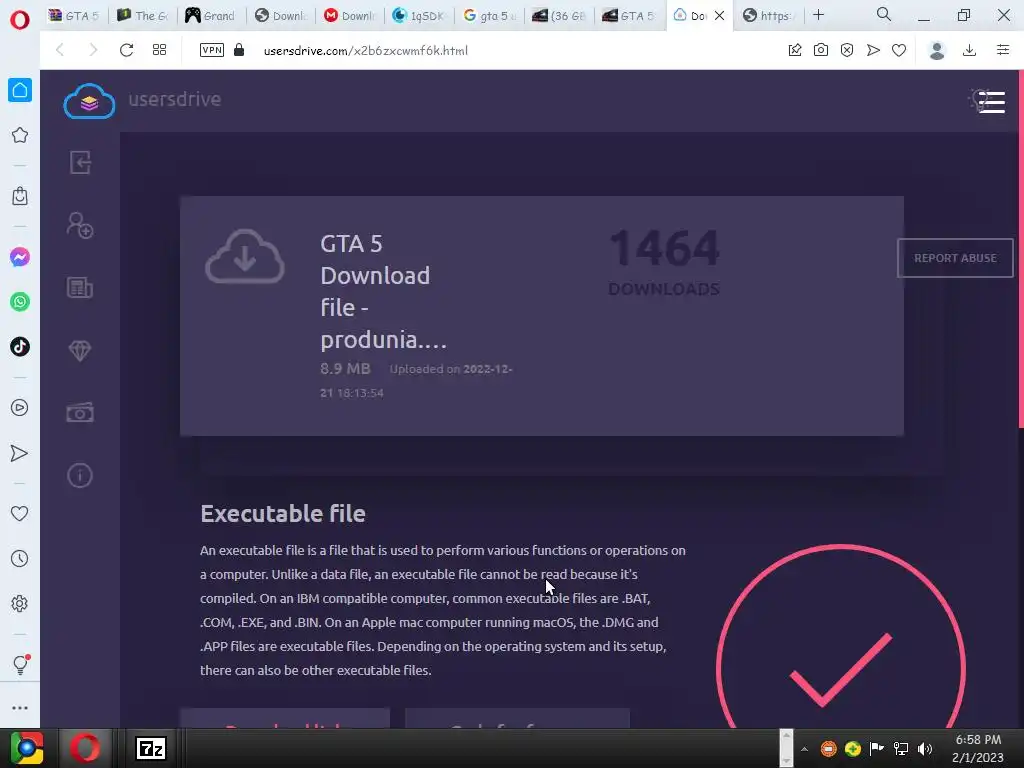Launch Messenger from the Opera sidebar

(20, 257)
